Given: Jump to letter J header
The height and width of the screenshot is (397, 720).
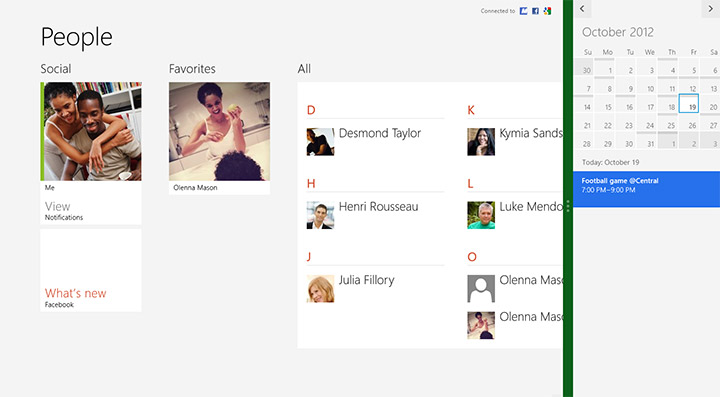Looking at the screenshot, I should pos(309,257).
